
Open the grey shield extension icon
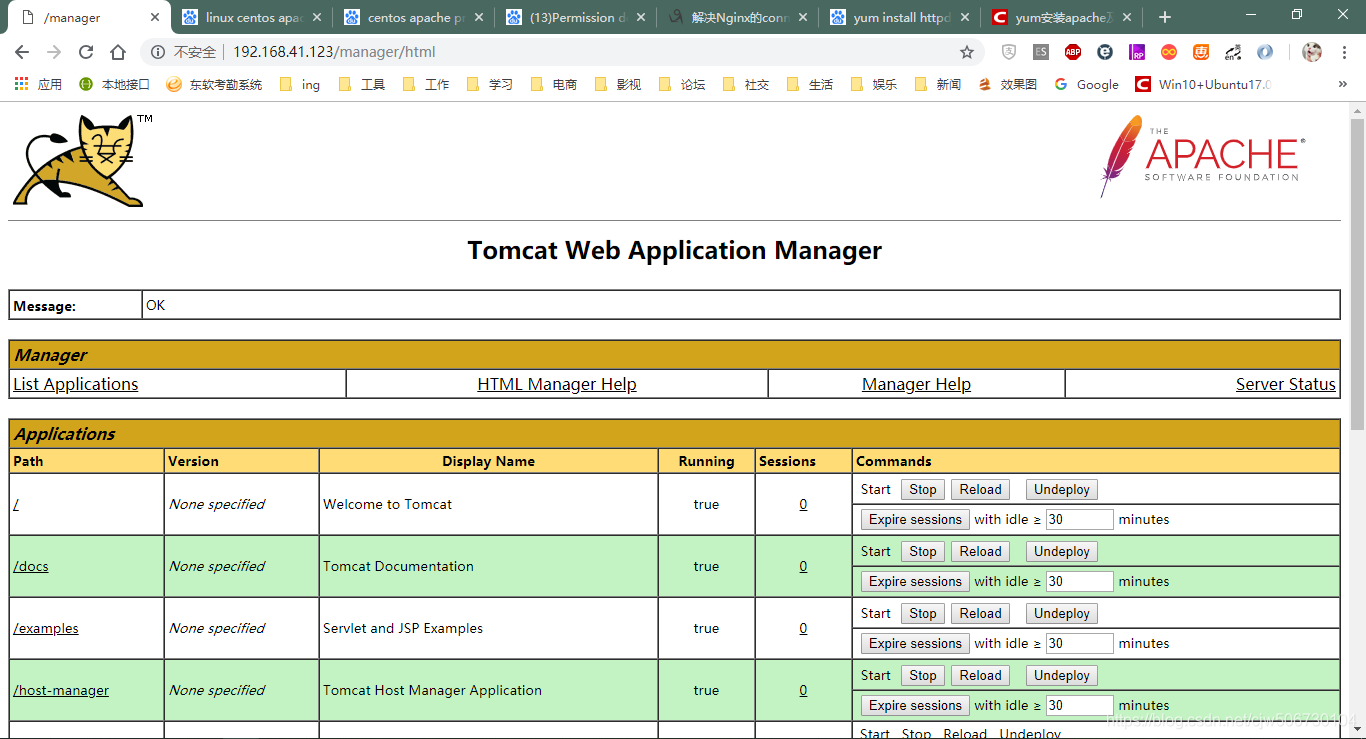1009,52
